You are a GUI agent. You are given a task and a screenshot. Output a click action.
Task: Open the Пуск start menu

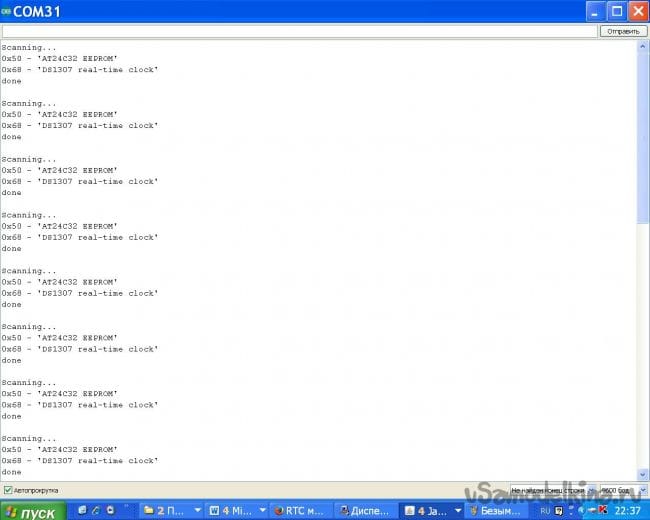point(33,511)
